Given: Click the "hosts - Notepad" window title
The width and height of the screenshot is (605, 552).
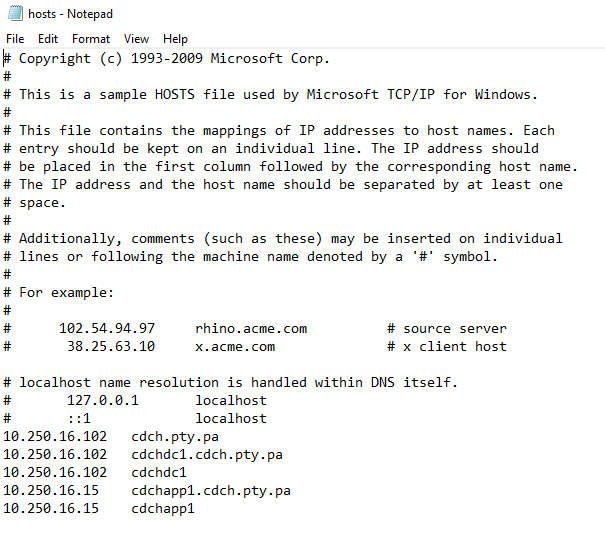Looking at the screenshot, I should click(71, 14).
